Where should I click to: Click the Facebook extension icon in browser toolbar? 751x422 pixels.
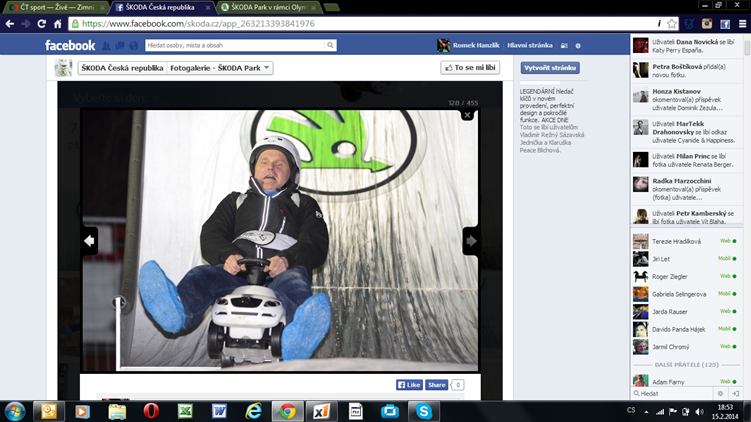pos(725,23)
